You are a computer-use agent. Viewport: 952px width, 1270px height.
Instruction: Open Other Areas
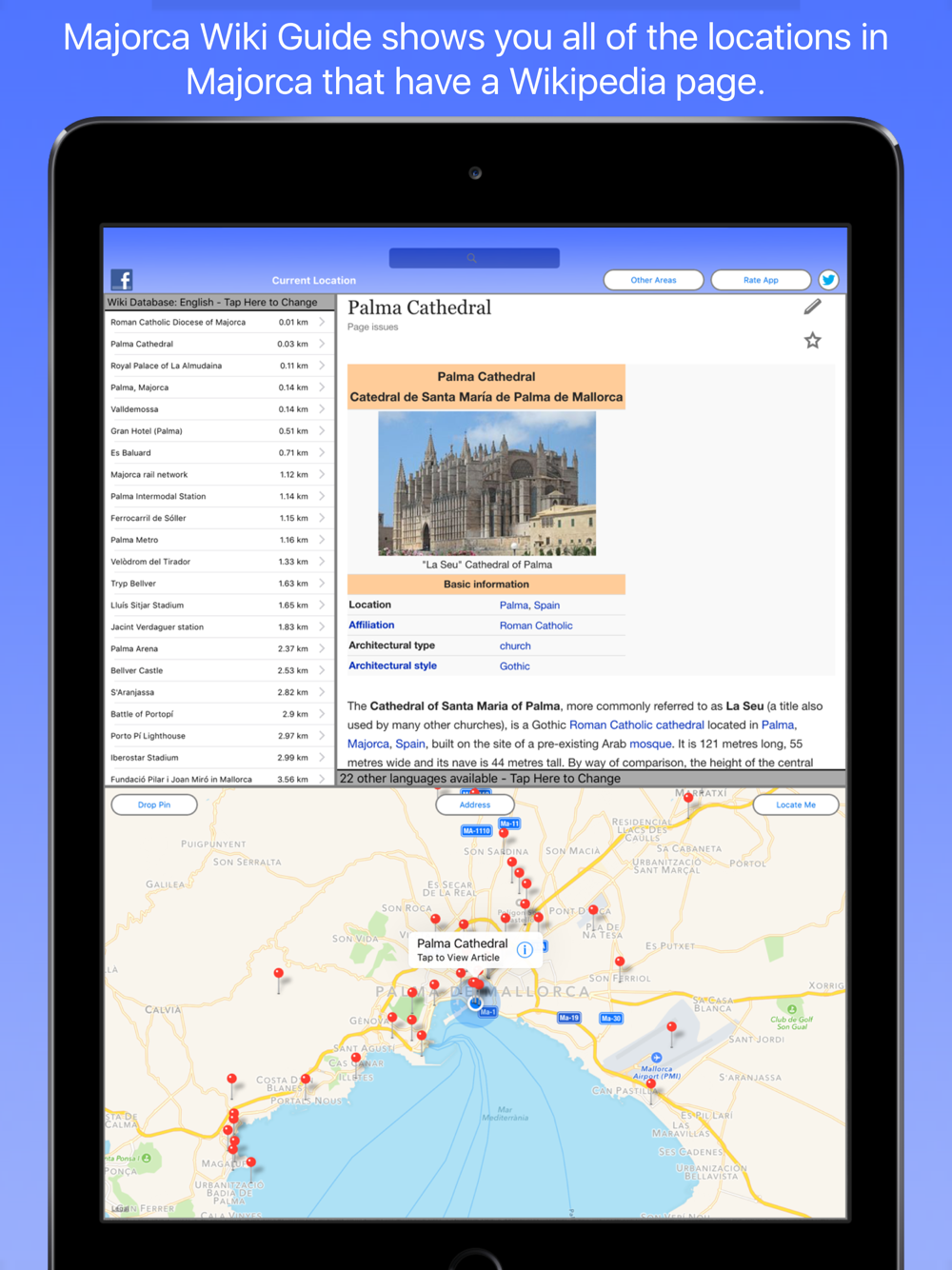[654, 280]
